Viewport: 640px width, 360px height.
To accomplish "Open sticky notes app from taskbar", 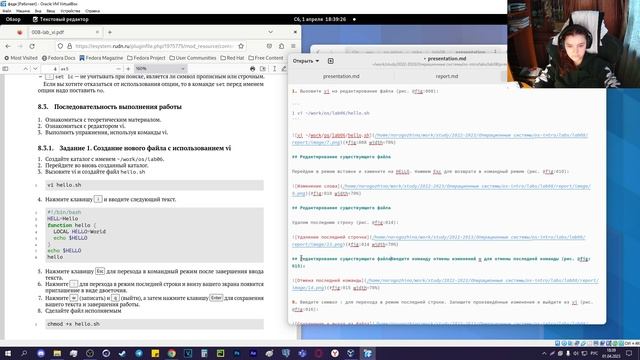I will (x=155, y=353).
